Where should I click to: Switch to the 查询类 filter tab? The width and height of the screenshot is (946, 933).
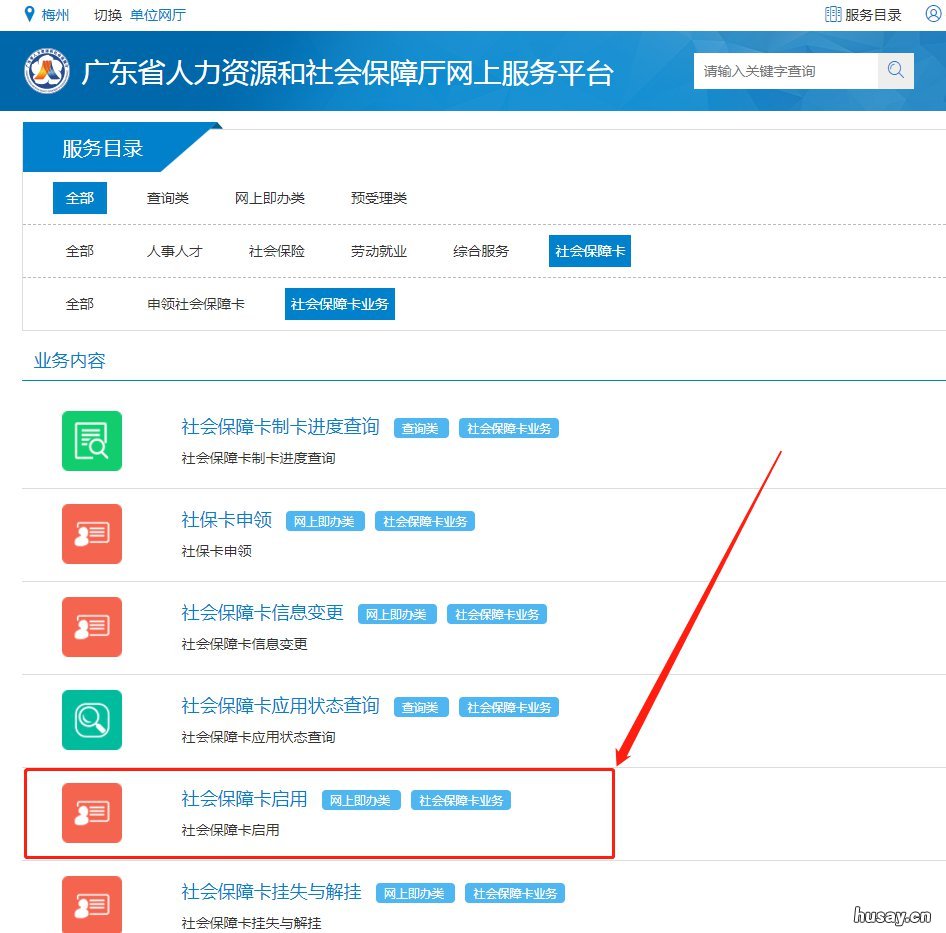tap(167, 197)
